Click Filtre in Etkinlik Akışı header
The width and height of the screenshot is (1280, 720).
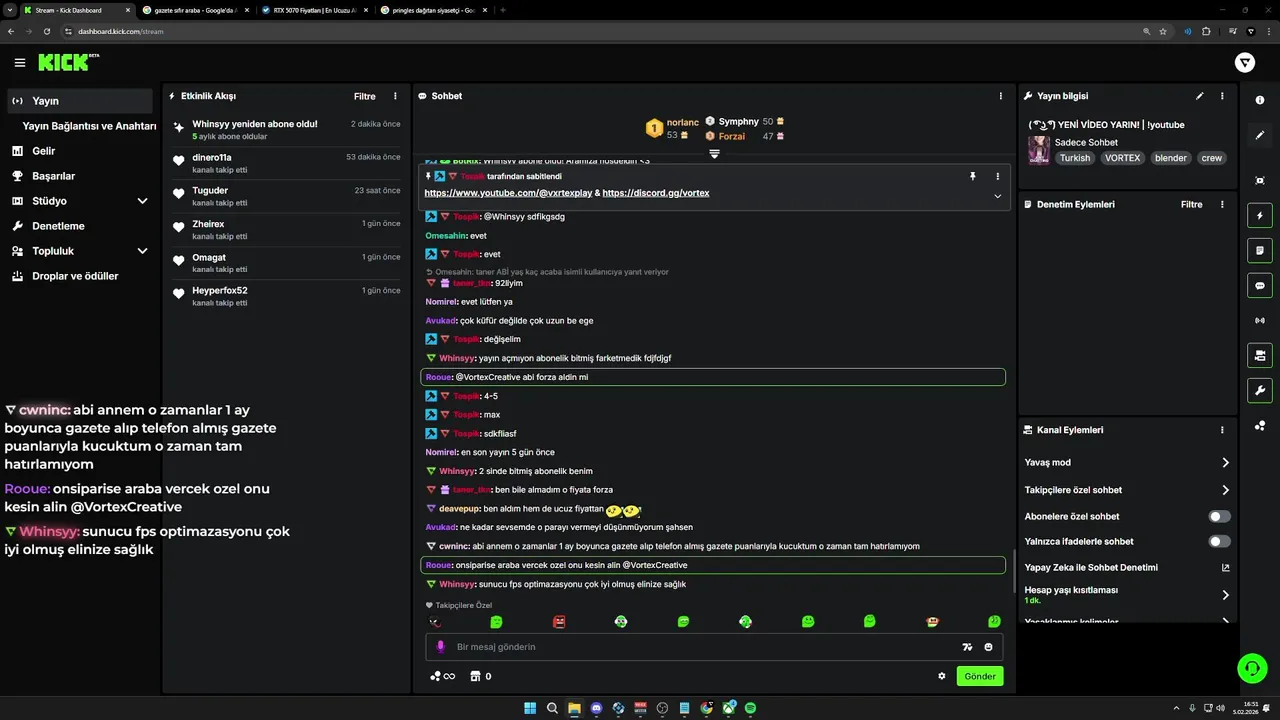click(x=365, y=96)
